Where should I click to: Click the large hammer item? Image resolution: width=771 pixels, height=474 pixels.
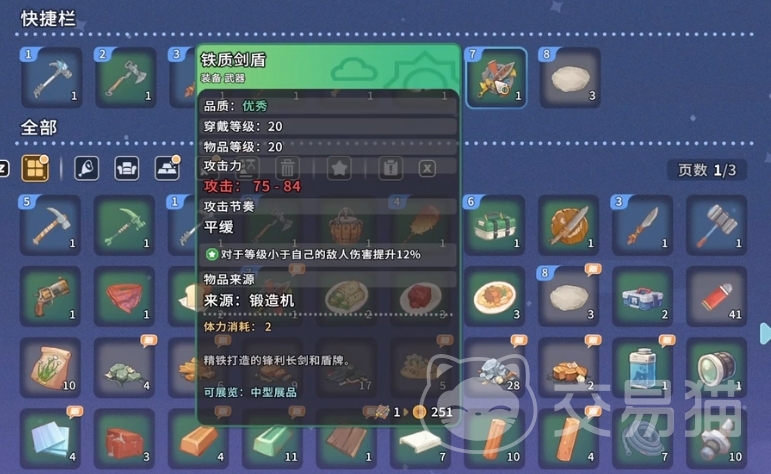[716, 225]
